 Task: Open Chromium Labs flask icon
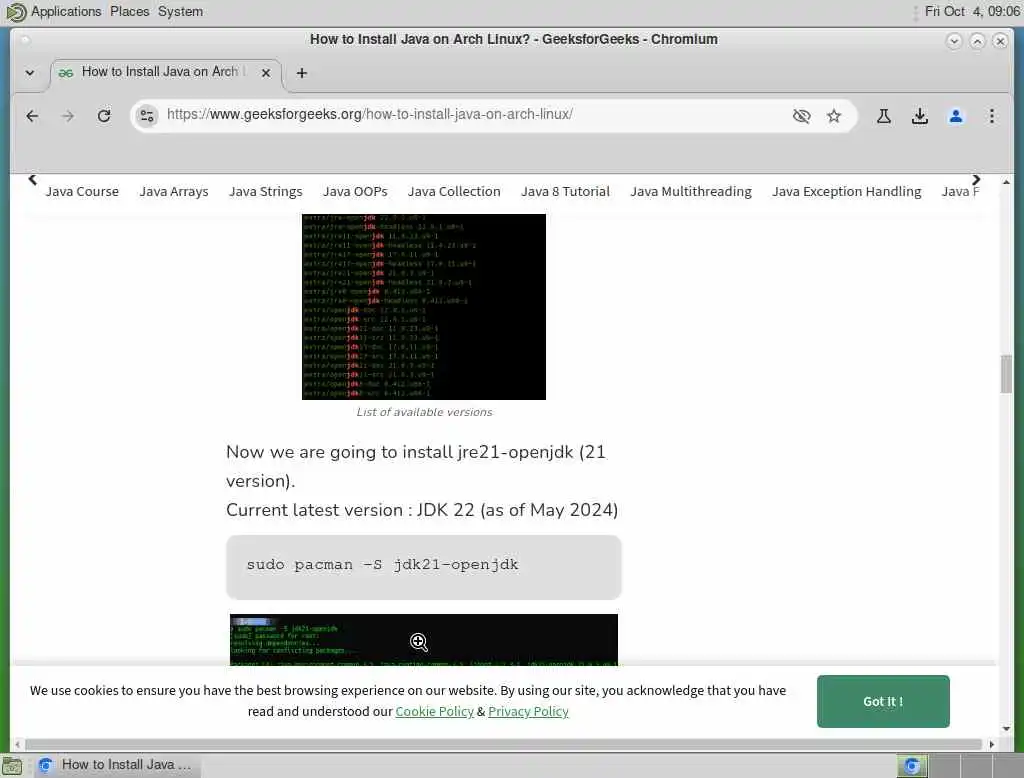click(884, 116)
